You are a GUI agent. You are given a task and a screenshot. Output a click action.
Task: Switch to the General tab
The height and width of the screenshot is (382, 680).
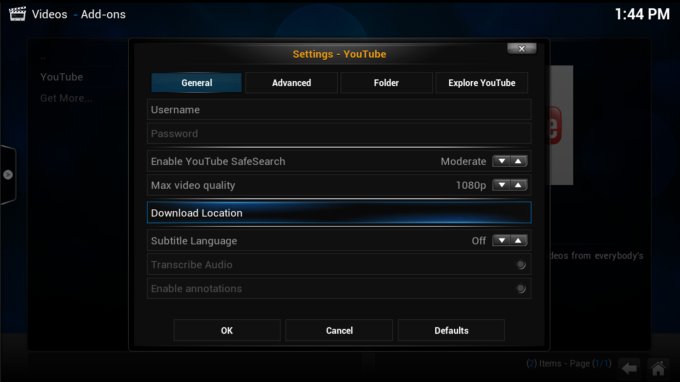pyautogui.click(x=196, y=82)
